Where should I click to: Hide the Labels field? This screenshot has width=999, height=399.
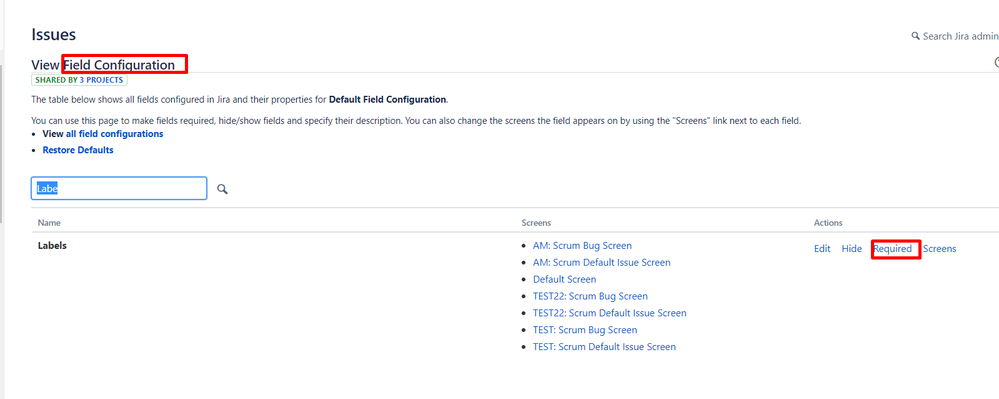coord(851,249)
